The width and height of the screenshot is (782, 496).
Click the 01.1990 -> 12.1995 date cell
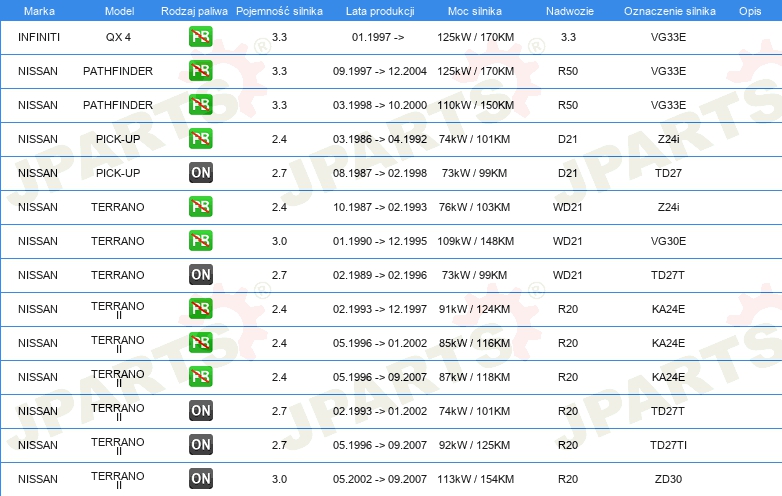point(380,241)
